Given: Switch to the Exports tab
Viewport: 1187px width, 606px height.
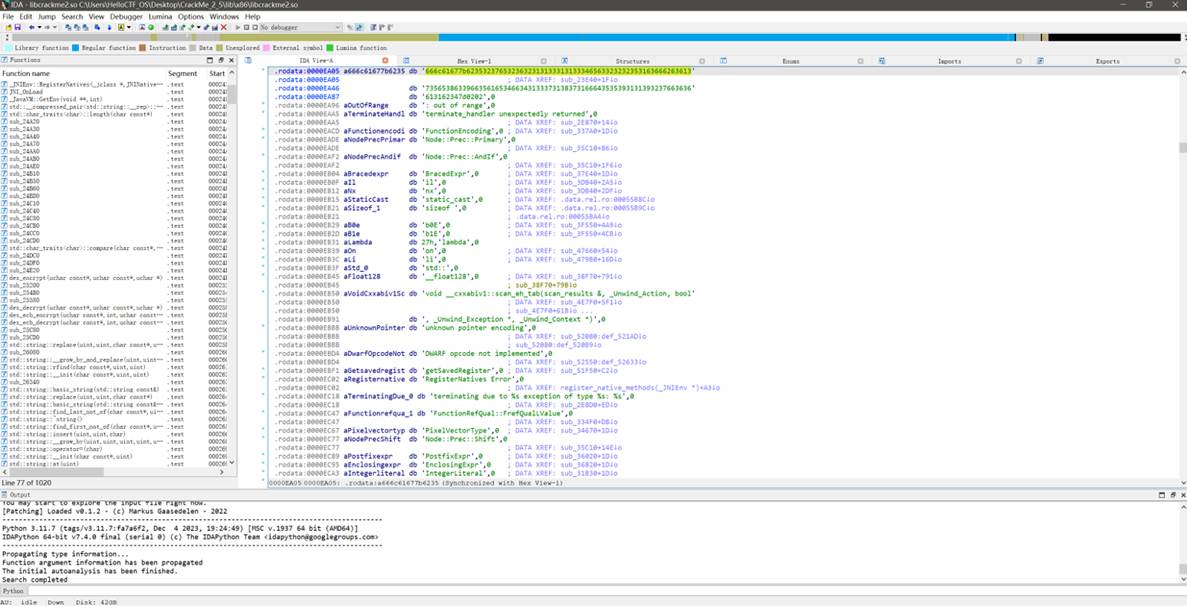Looking at the screenshot, I should tap(1108, 61).
